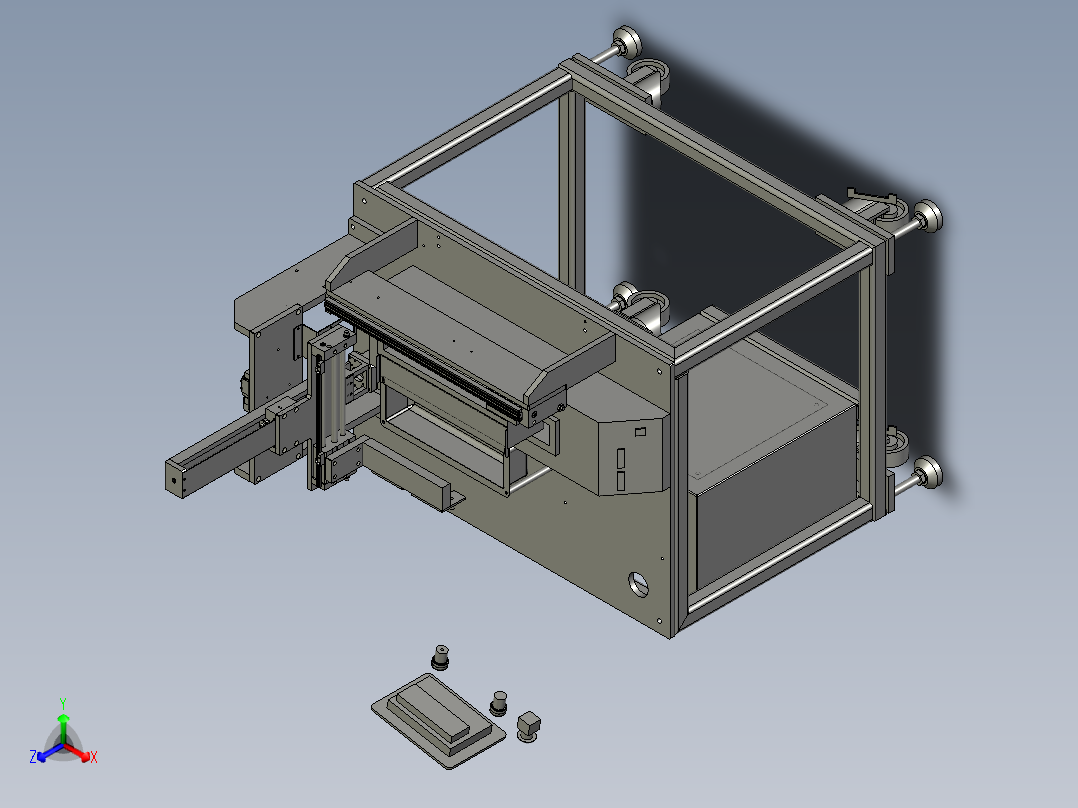Click the blue Z axis arrow of triad
Screen dimensions: 1078x808
point(50,752)
